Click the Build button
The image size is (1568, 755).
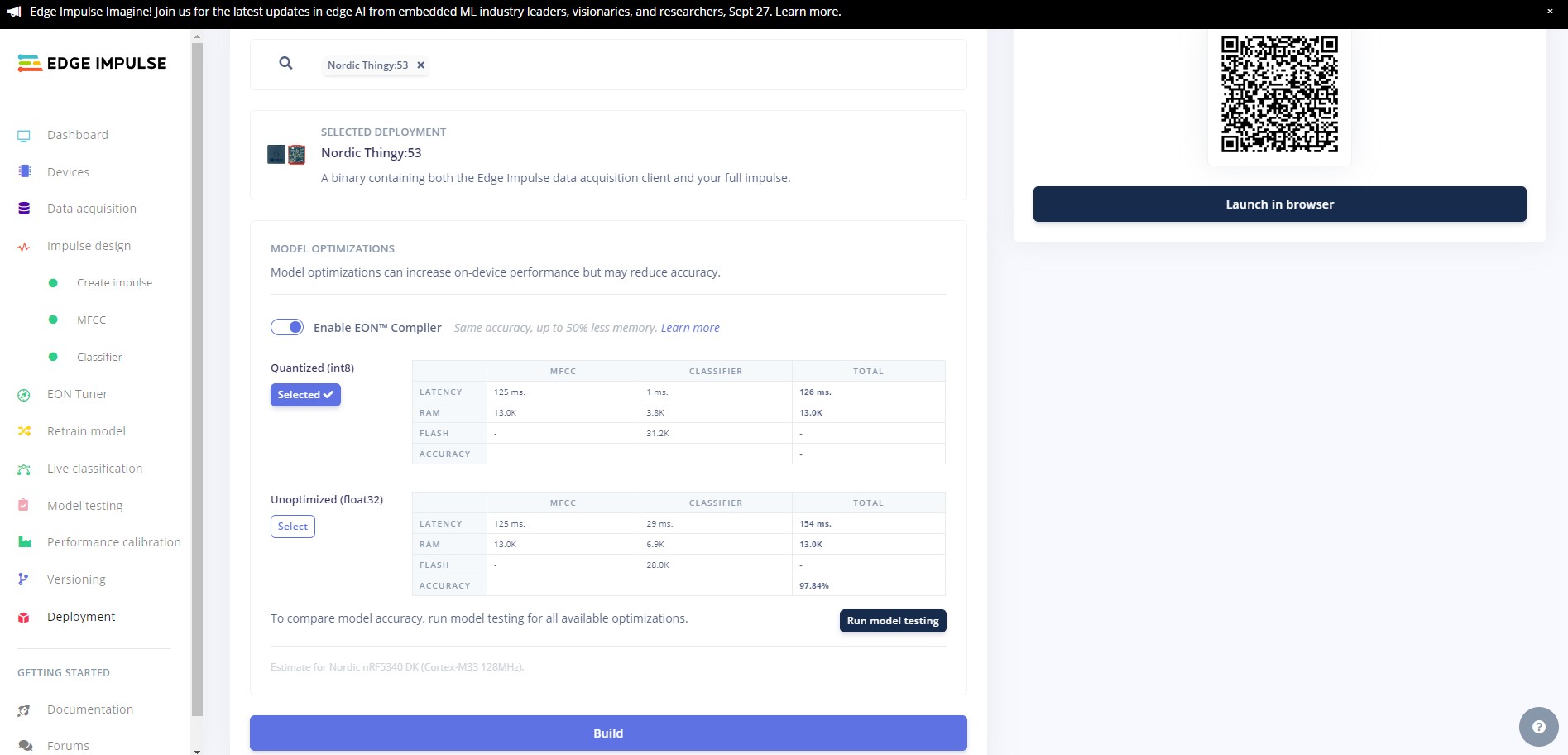click(x=608, y=733)
